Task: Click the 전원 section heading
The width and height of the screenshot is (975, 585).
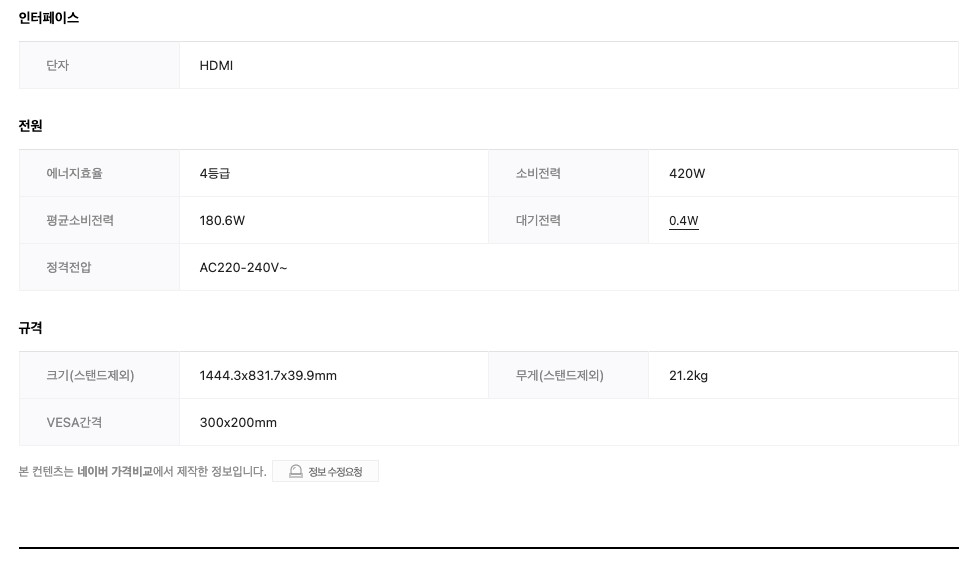Action: tap(30, 126)
